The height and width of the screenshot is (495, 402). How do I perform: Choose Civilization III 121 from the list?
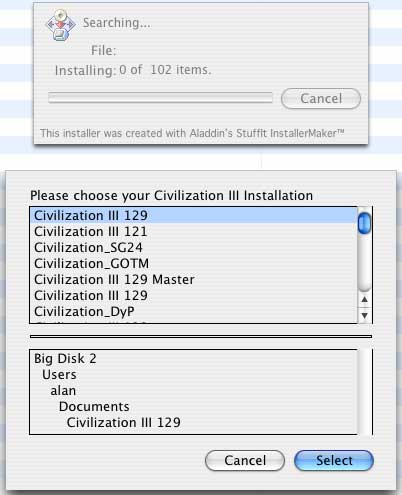pyautogui.click(x=194, y=231)
